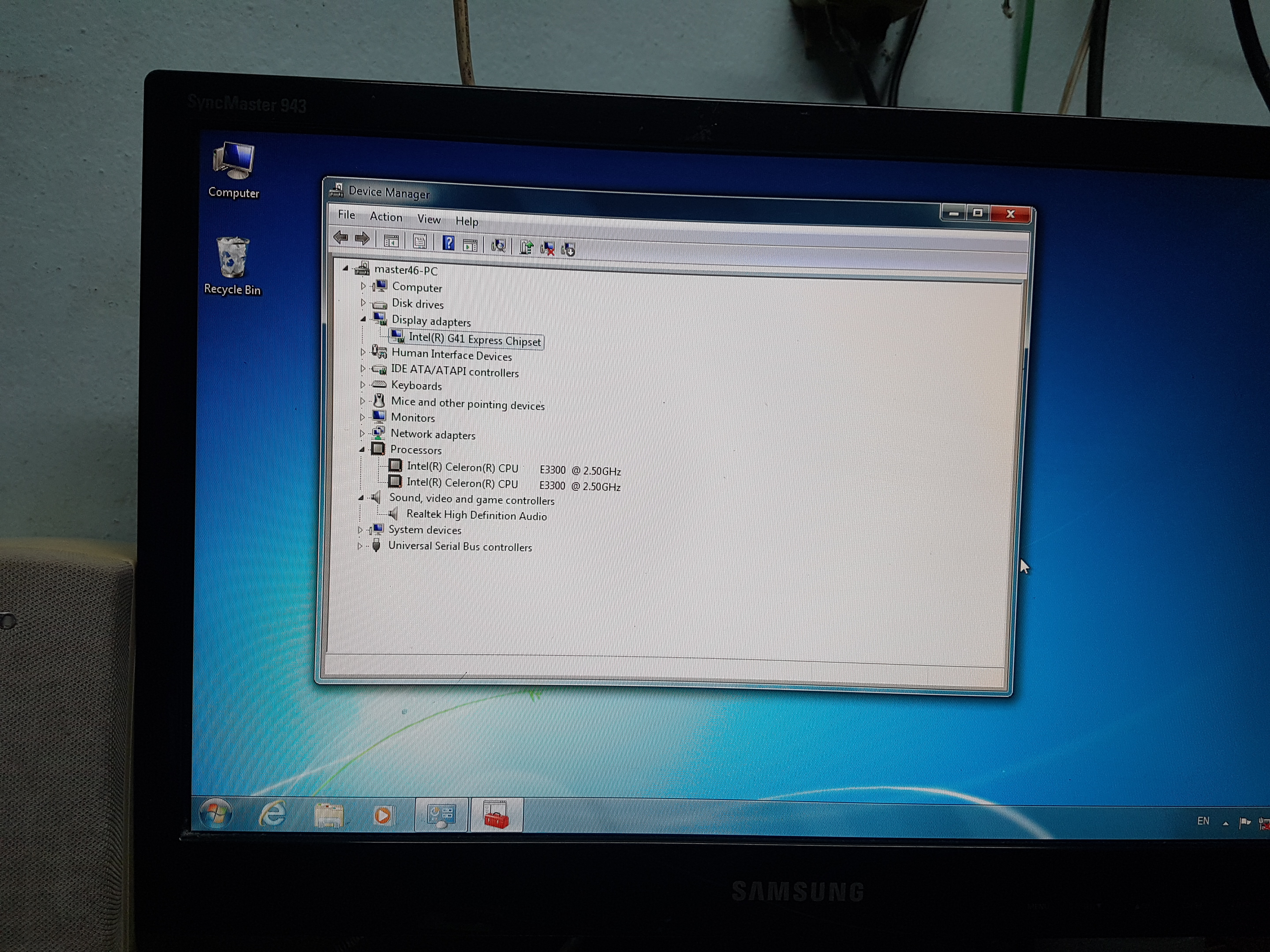Viewport: 1270px width, 952px height.
Task: Select the Monitors label
Action: [413, 418]
